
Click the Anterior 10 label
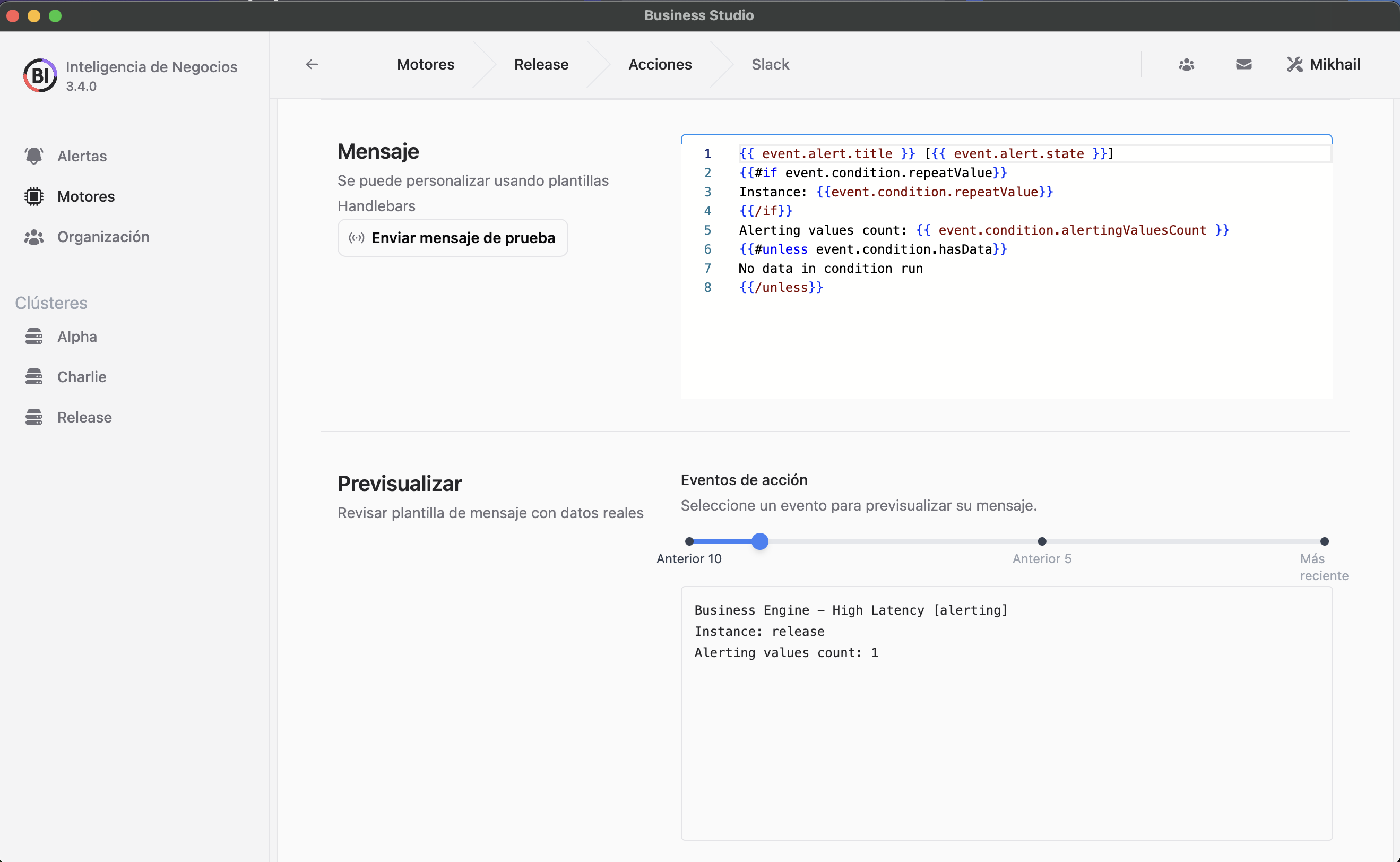click(689, 559)
